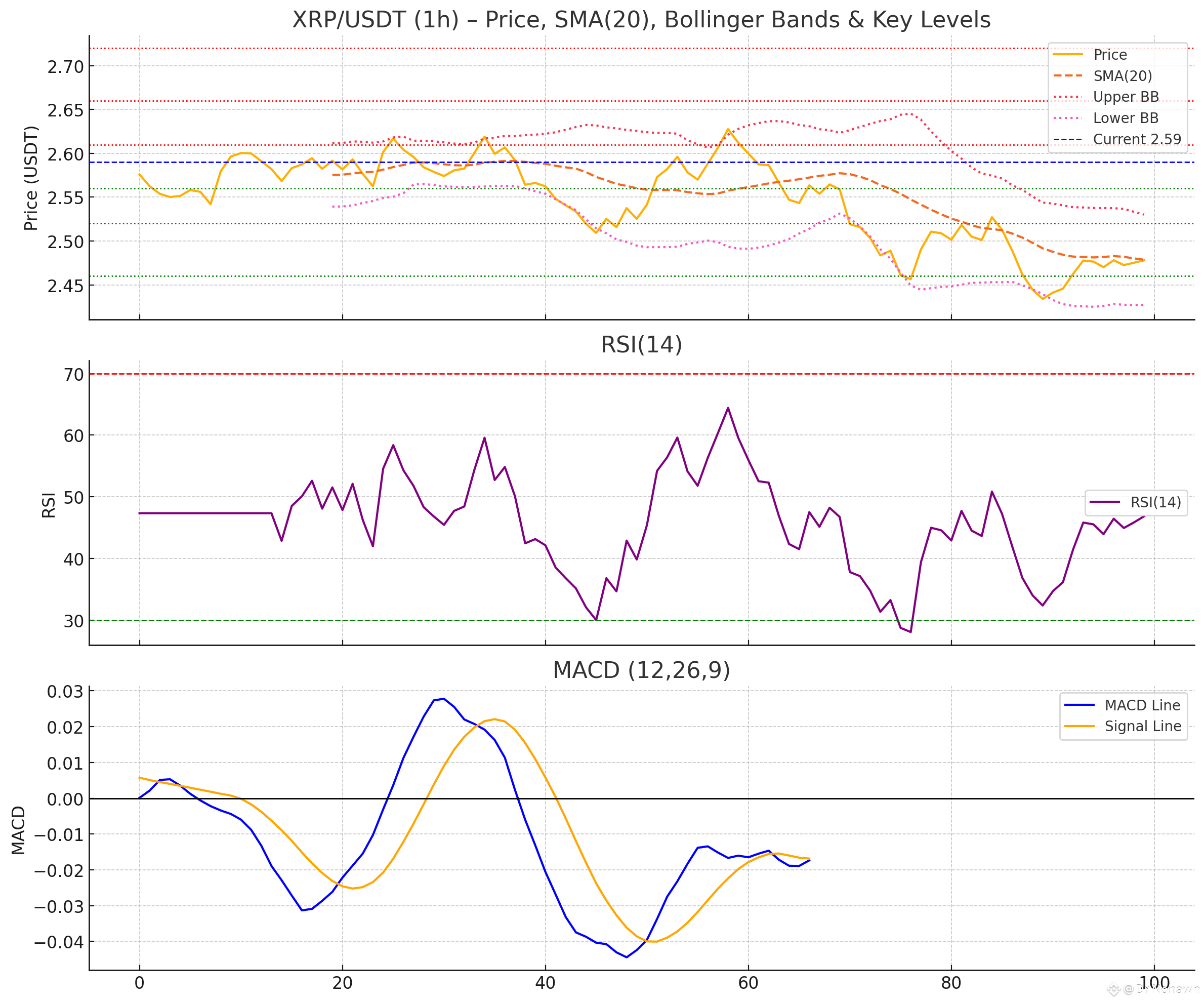Click the MACD (12,26,9) panel title
This screenshot has height=1002, width=1204.
[641, 670]
